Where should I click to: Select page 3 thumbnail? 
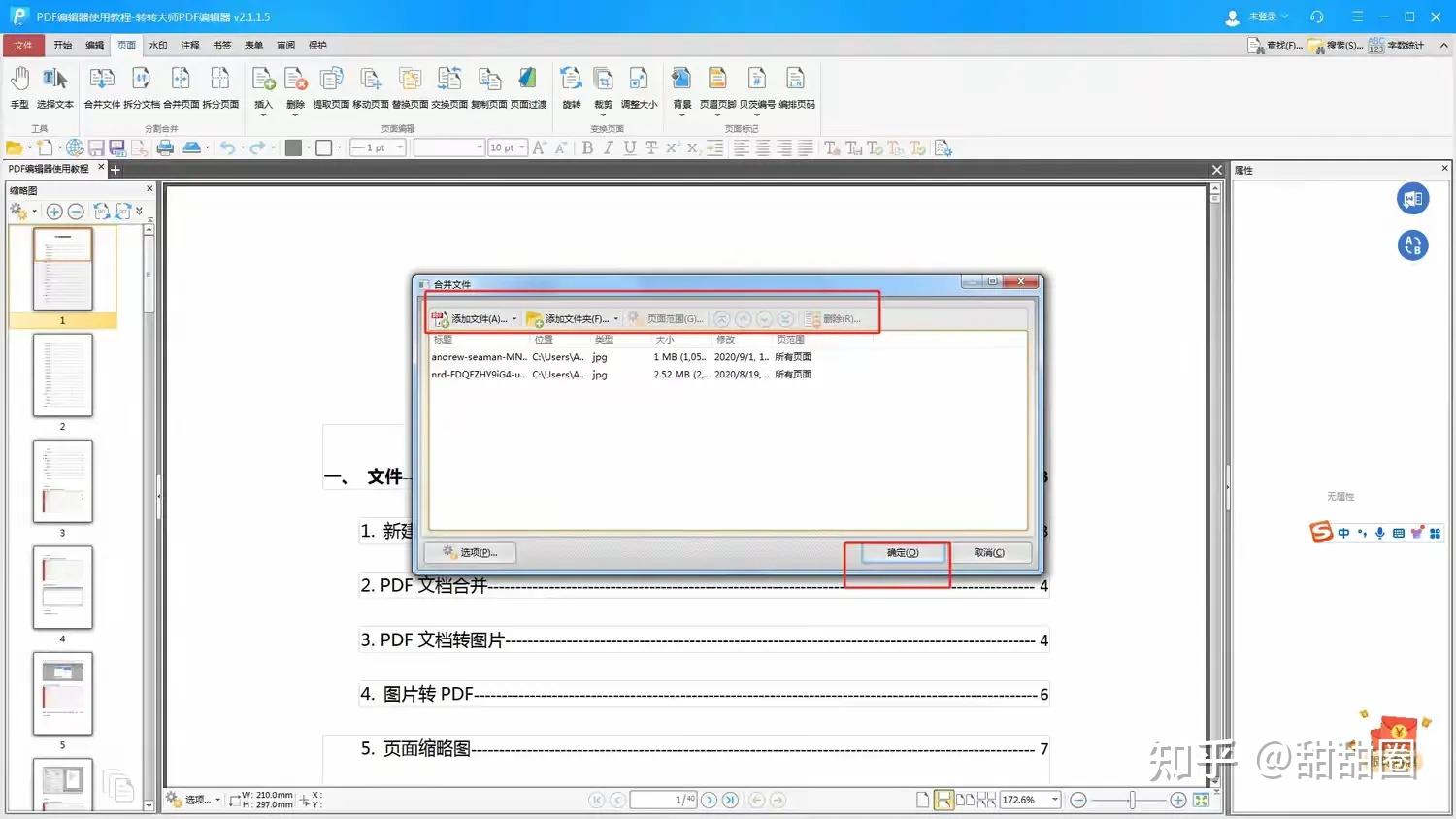63,482
